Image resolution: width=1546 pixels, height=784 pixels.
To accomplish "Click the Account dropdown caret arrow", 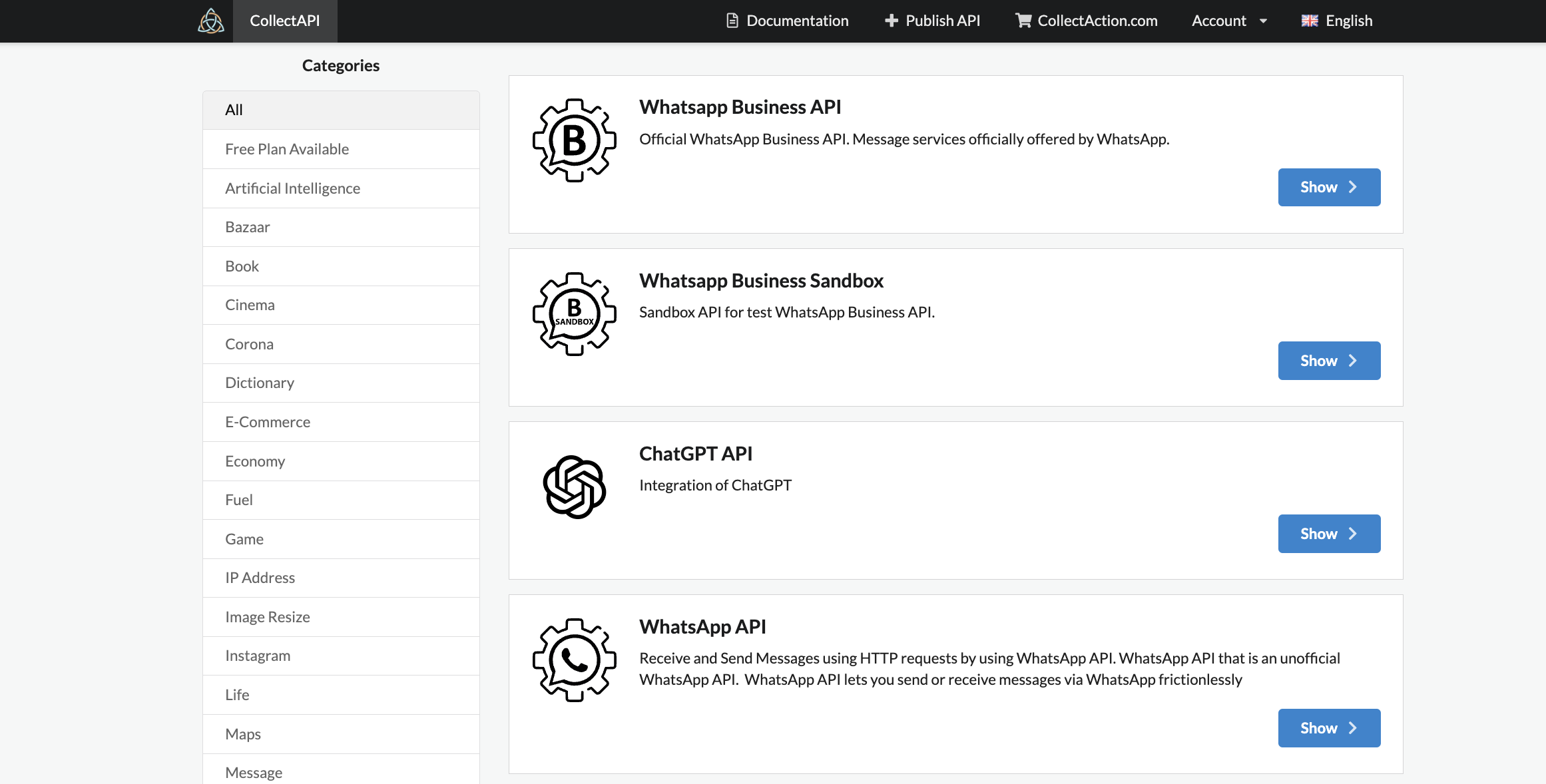I will (1263, 21).
